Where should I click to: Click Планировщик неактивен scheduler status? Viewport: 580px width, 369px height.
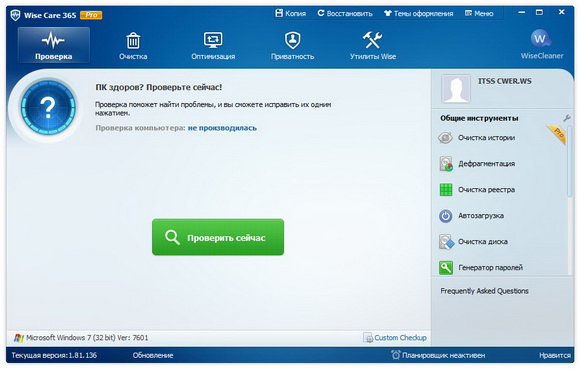[444, 355]
